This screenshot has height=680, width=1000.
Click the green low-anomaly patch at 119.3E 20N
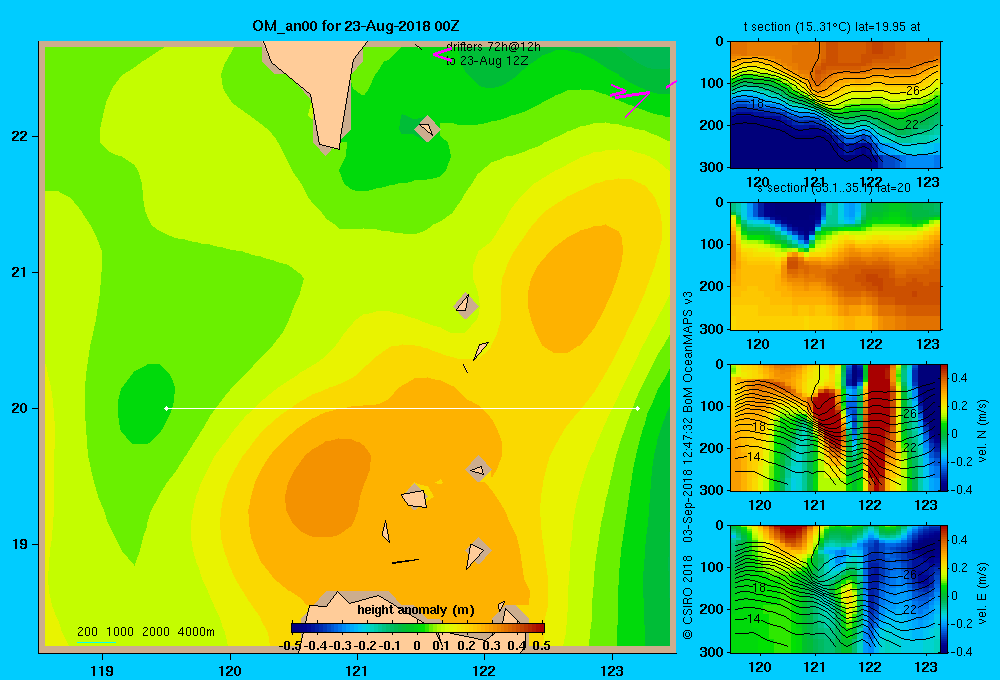[x=146, y=404]
